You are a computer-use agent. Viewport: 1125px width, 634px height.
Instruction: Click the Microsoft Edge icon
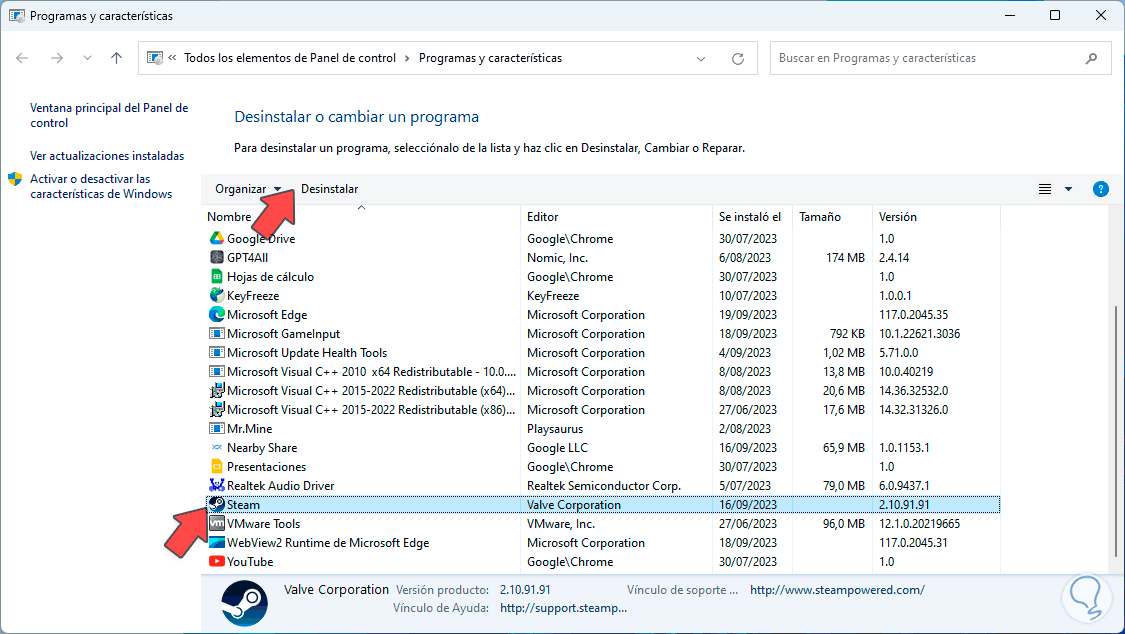(x=216, y=314)
